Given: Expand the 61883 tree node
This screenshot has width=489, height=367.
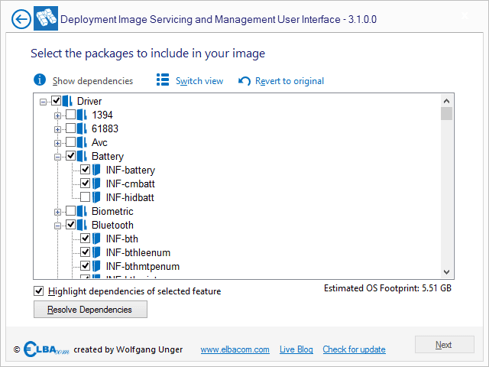Looking at the screenshot, I should point(57,129).
